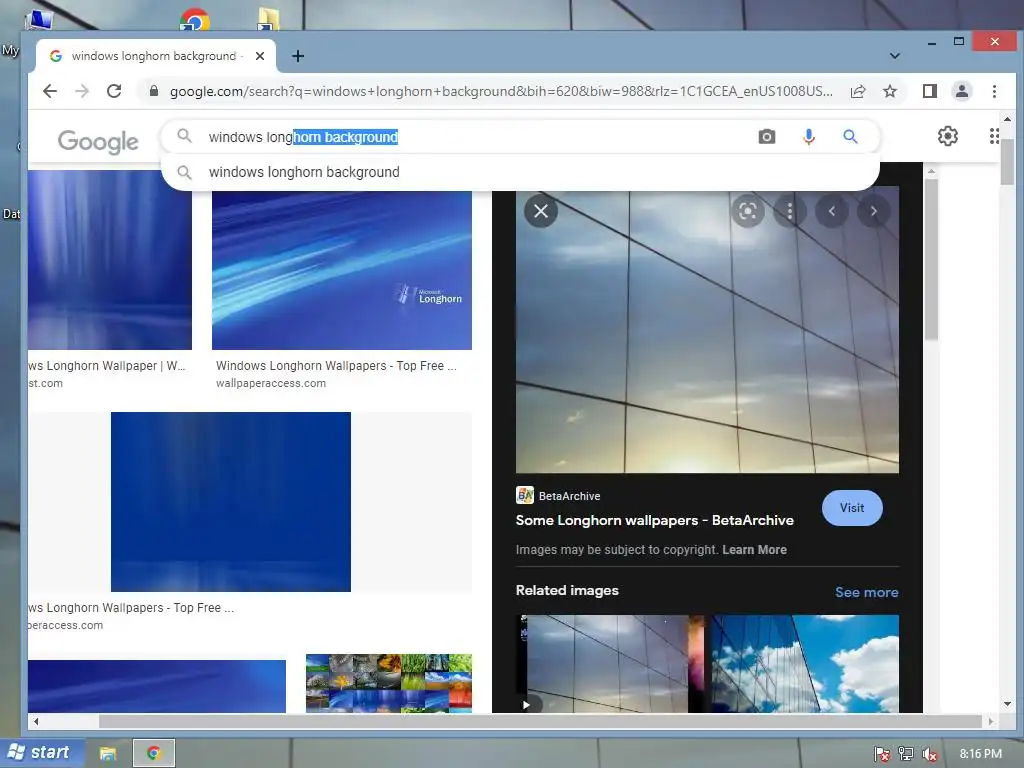Image resolution: width=1024 pixels, height=768 pixels.
Task: Share this page from the address bar
Action: tap(858, 91)
